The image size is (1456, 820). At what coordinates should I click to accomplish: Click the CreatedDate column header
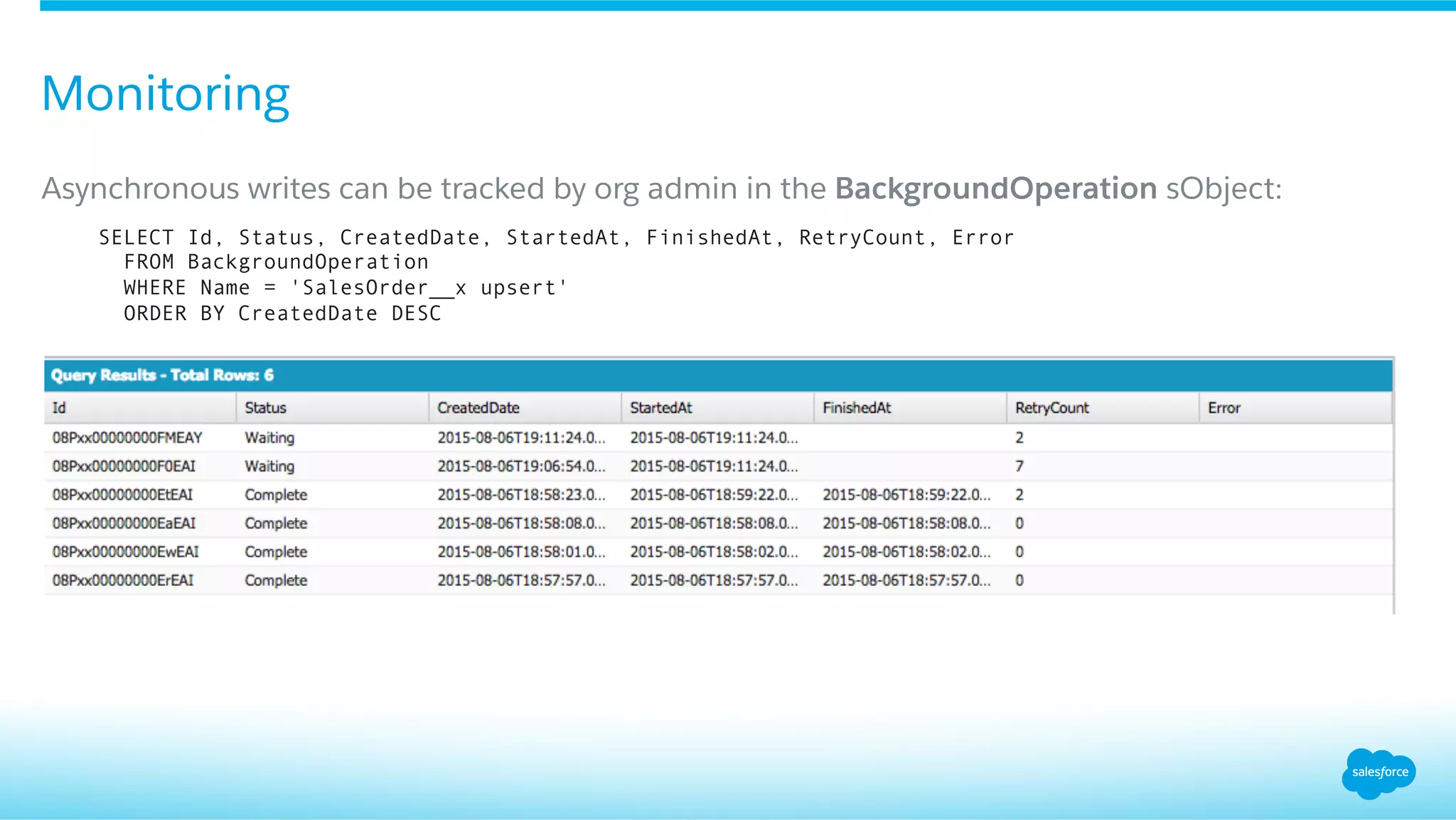pyautogui.click(x=478, y=408)
